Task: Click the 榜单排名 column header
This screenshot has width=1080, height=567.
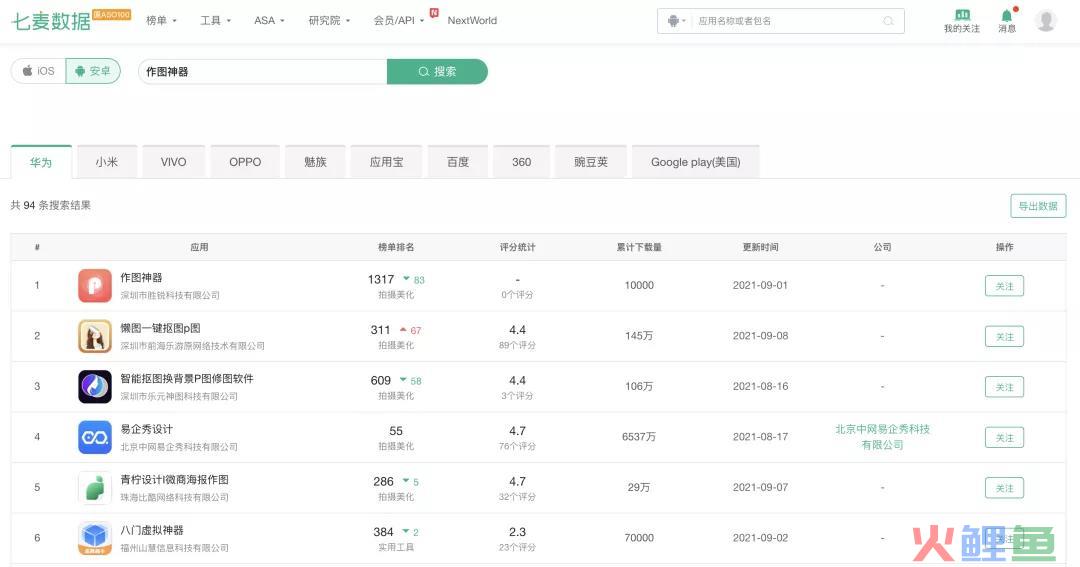Action: pos(396,247)
